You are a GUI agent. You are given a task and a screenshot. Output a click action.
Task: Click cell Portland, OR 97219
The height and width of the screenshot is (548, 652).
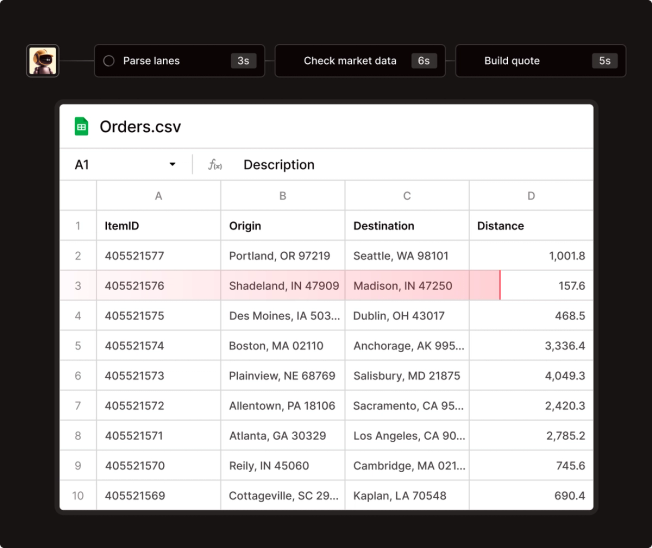point(283,256)
